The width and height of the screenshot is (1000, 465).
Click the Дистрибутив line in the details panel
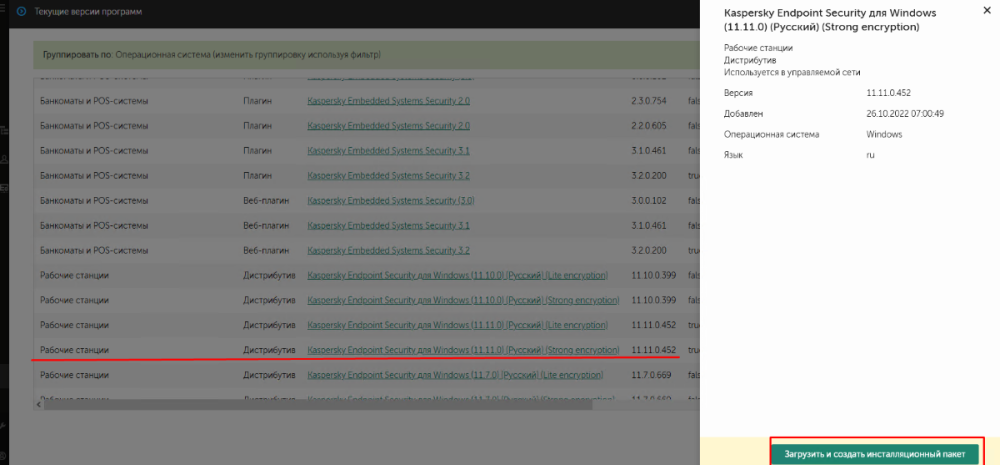[750, 60]
